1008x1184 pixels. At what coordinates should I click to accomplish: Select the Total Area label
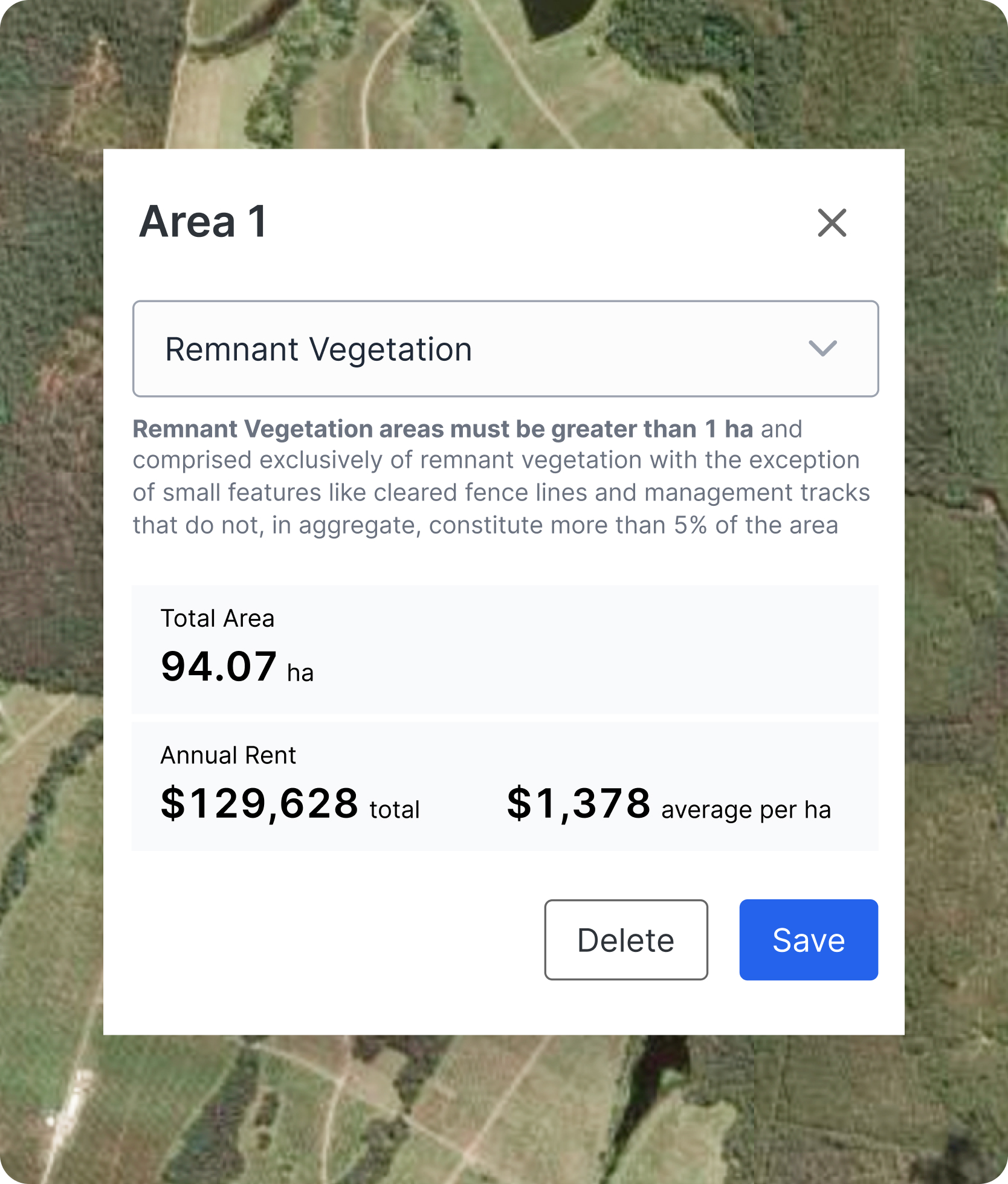[x=218, y=619]
